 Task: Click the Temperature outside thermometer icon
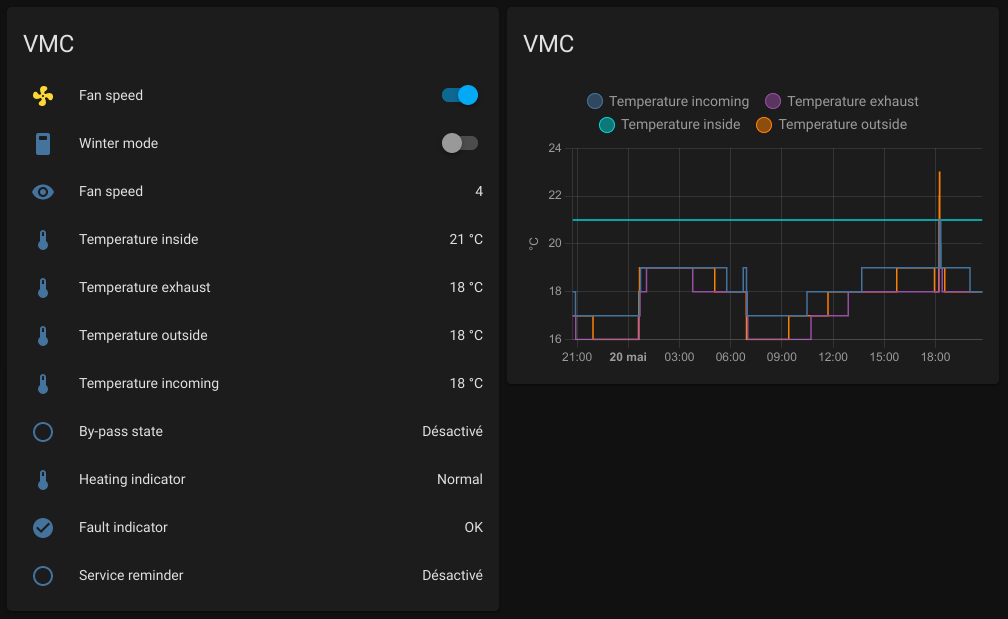click(x=42, y=336)
